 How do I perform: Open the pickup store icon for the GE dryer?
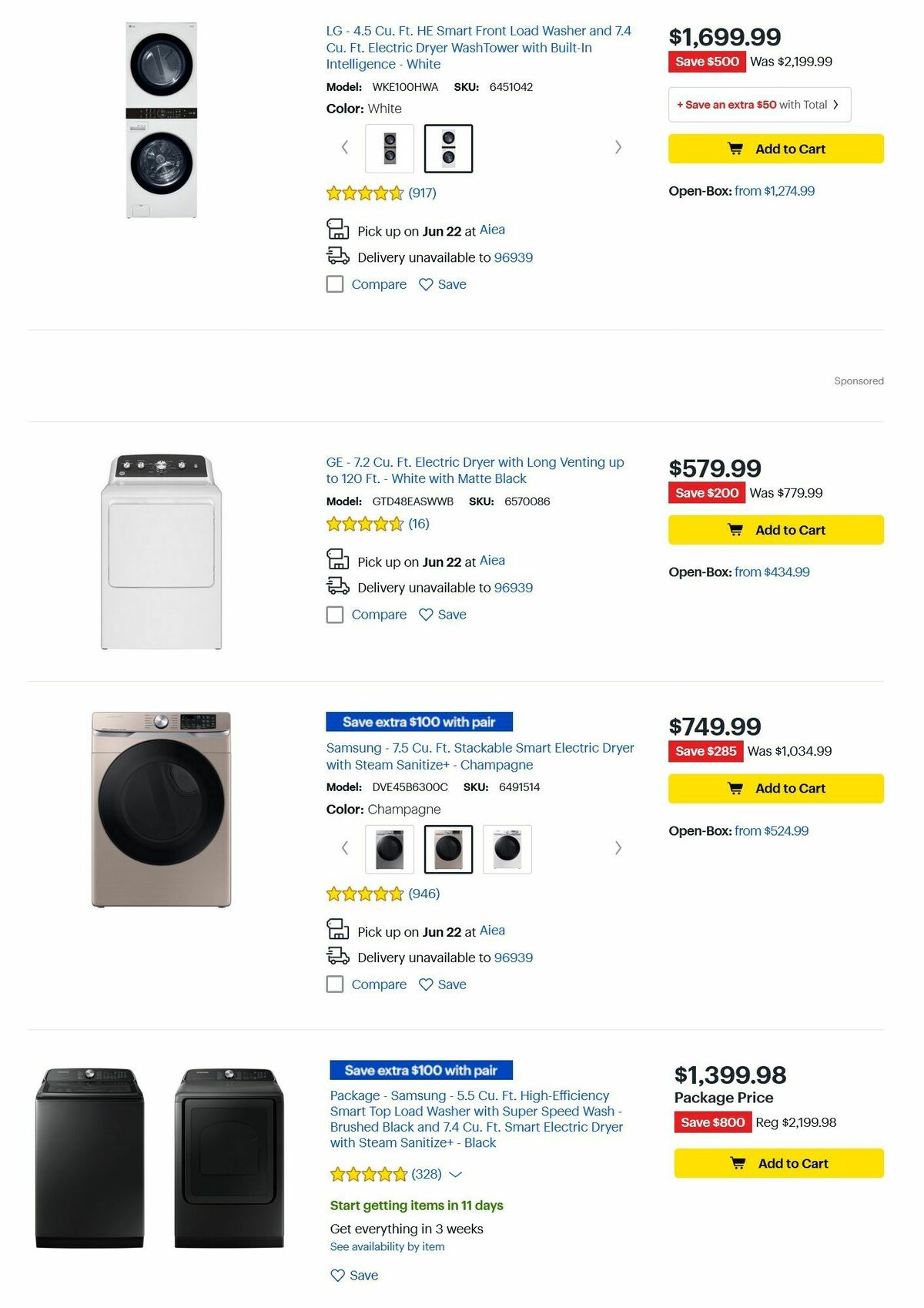point(336,561)
